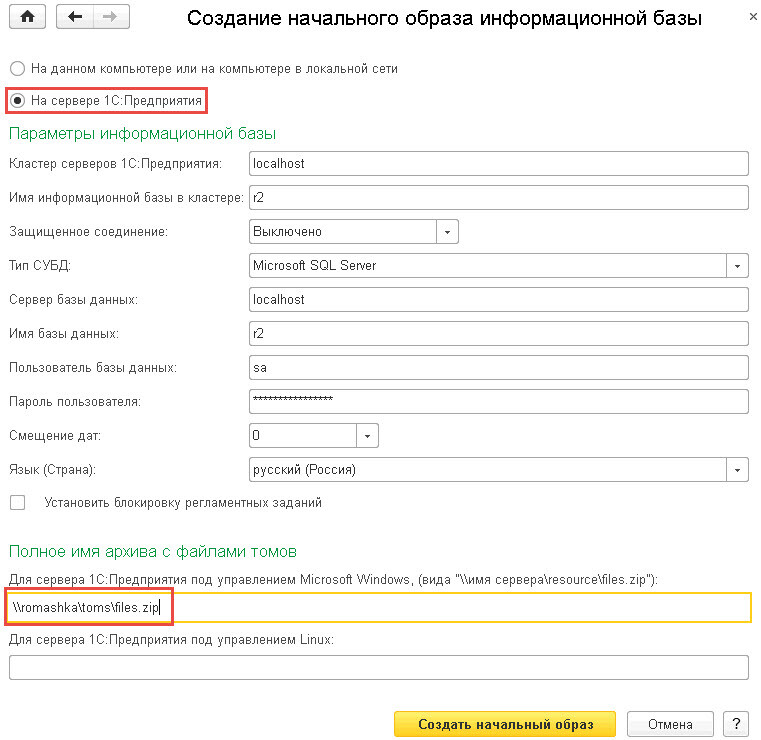Image resolution: width=761 pixels, height=740 pixels.
Task: Click the 'Отмена' button
Action: (x=670, y=724)
